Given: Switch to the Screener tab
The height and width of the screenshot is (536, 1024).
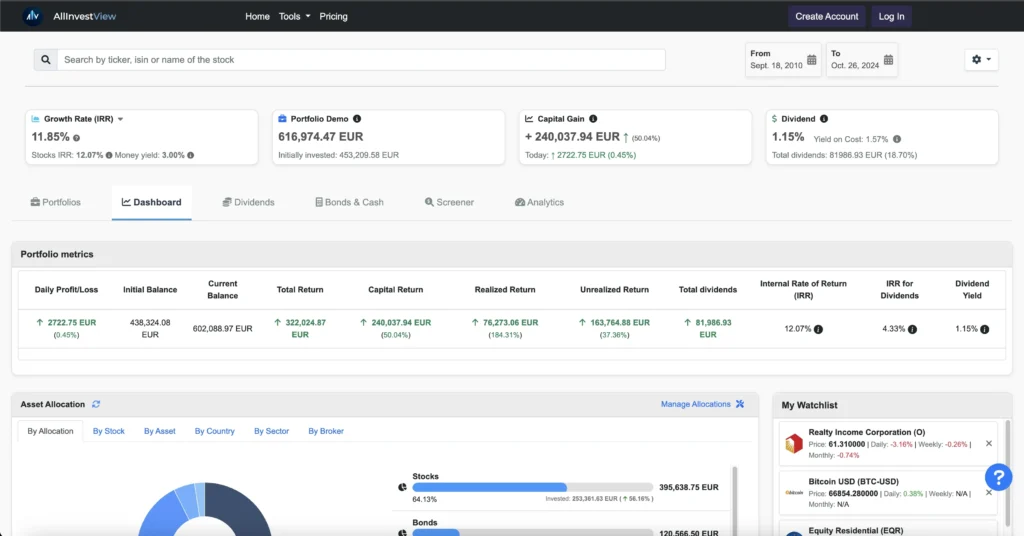Looking at the screenshot, I should [449, 202].
